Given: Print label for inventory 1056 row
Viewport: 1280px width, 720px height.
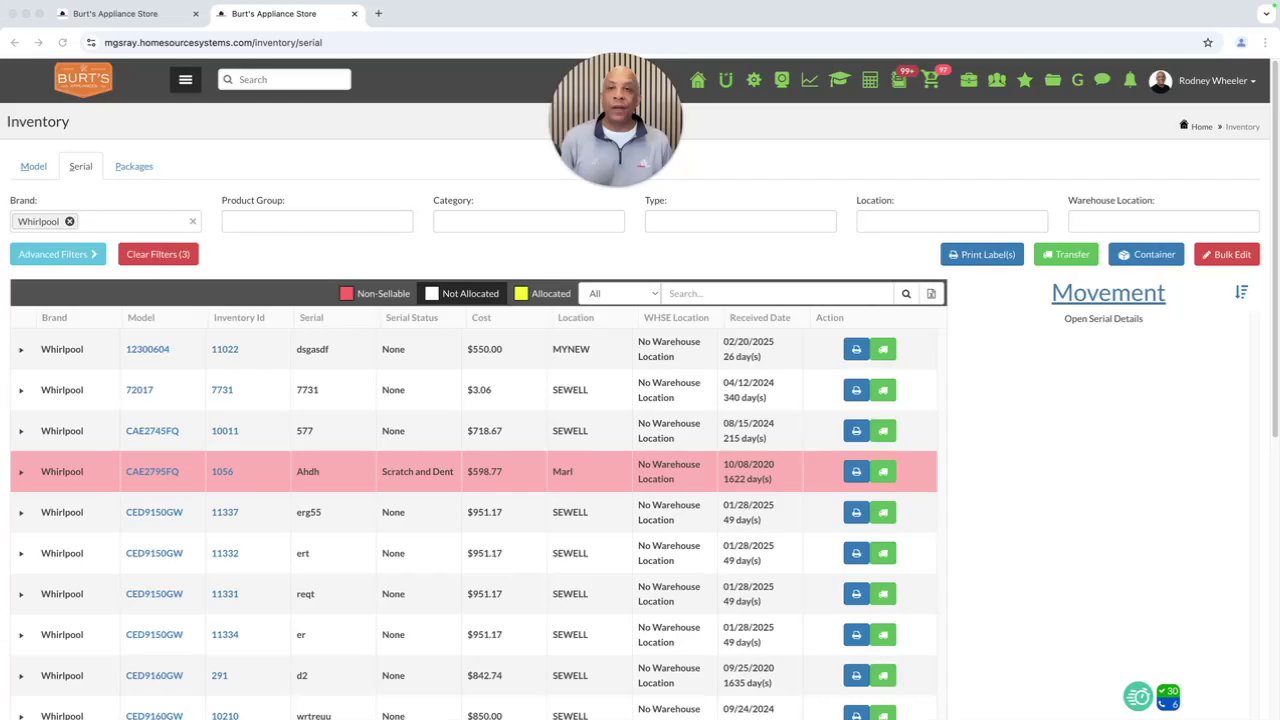Looking at the screenshot, I should pyautogui.click(x=856, y=472).
